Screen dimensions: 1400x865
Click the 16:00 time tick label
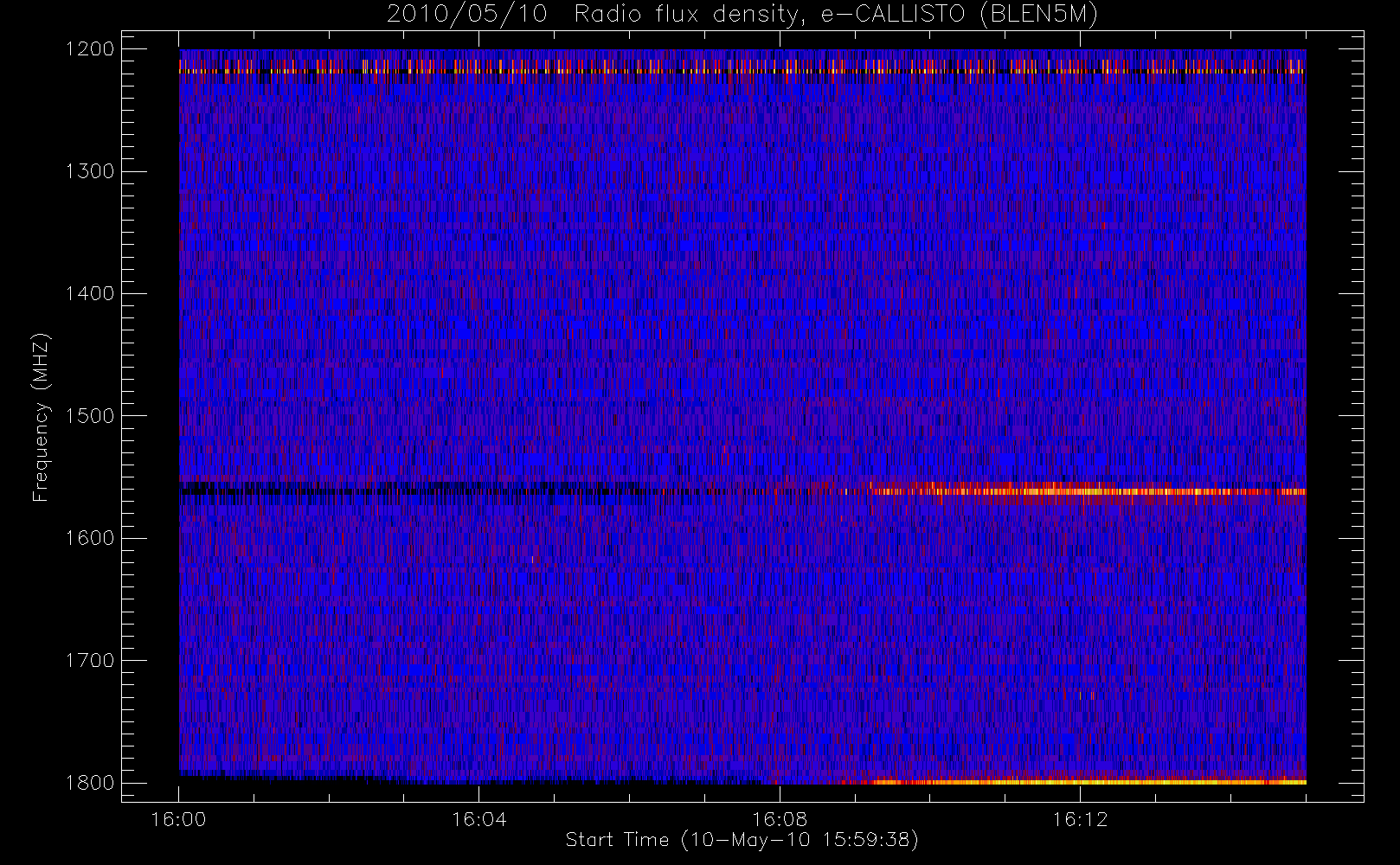[178, 819]
